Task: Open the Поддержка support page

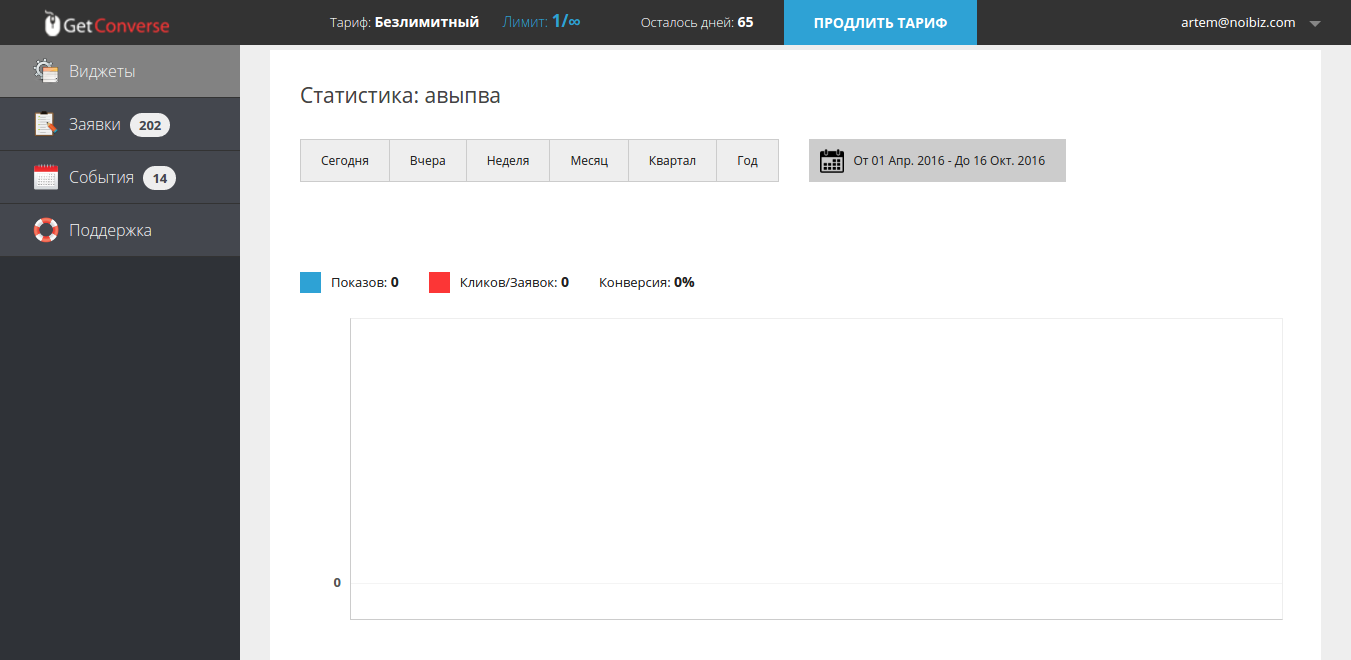Action: click(x=120, y=230)
